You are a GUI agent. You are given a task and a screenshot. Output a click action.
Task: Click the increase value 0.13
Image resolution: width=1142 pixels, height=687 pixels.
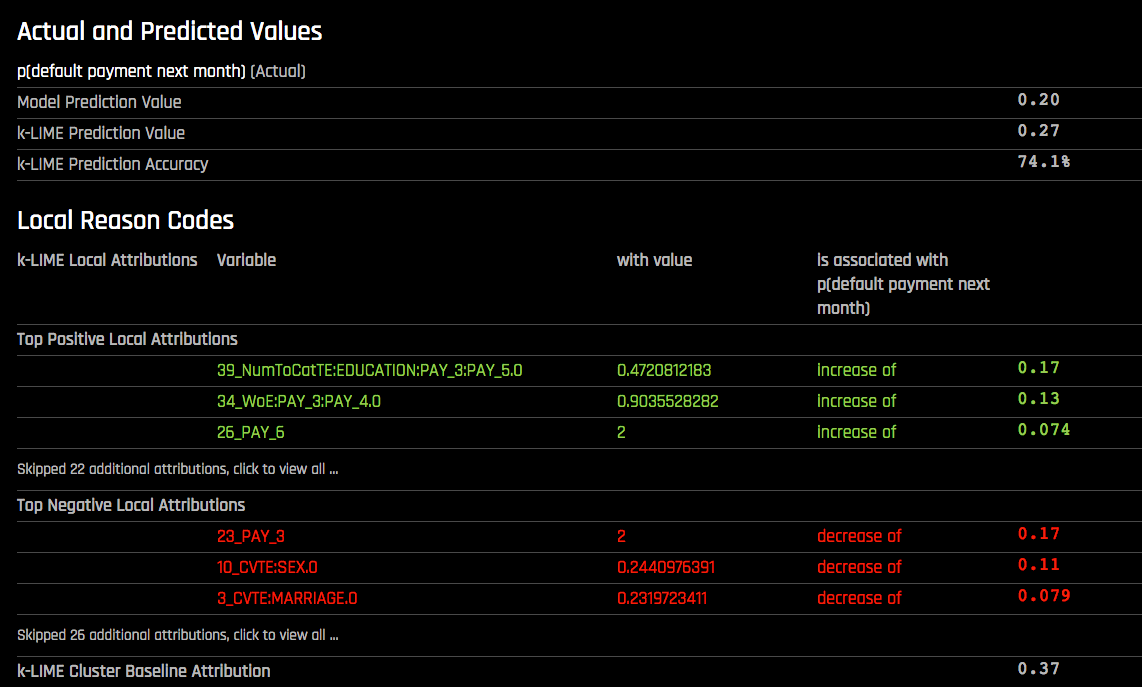(x=1039, y=399)
